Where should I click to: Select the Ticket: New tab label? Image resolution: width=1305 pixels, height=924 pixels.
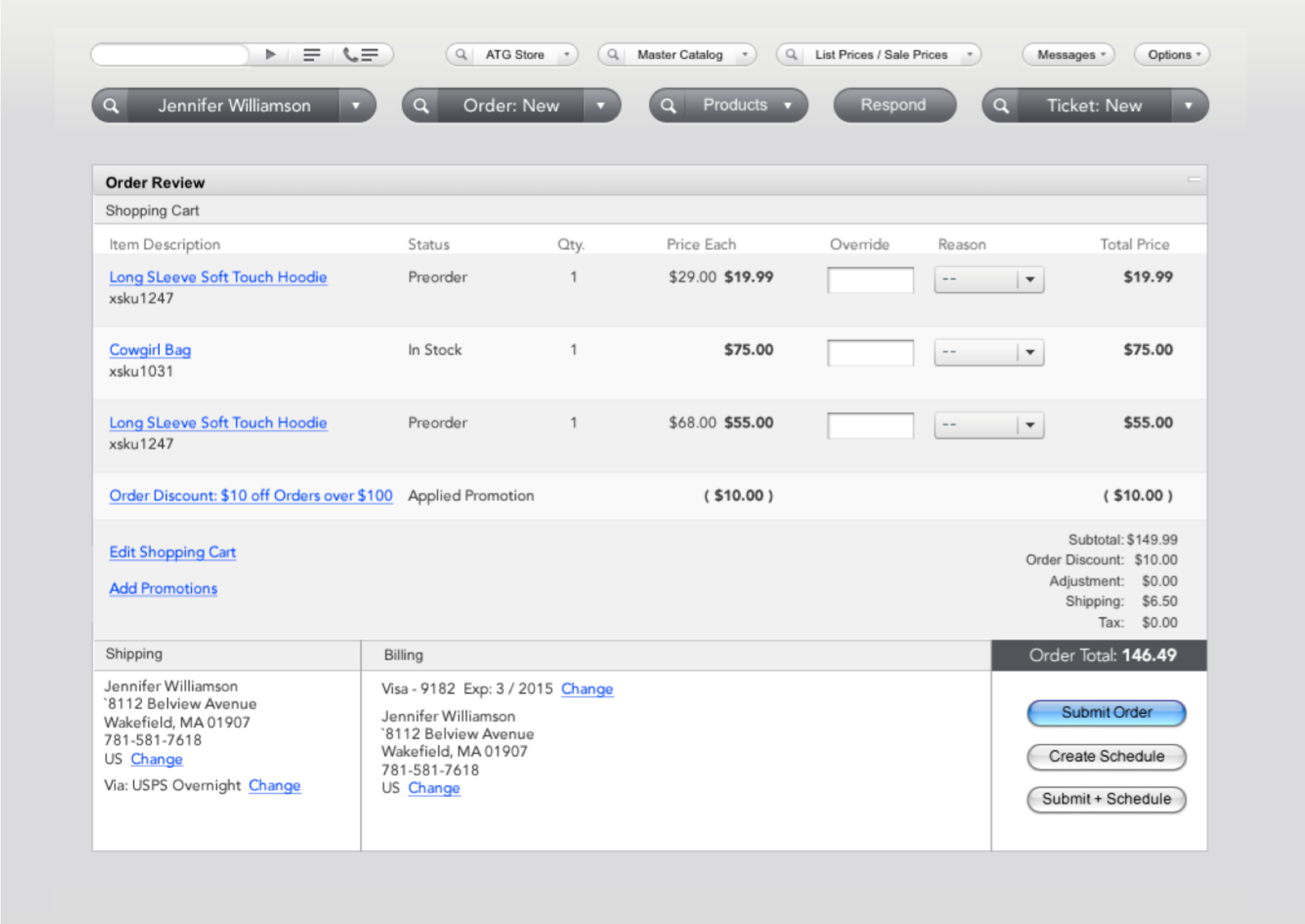coord(1094,106)
